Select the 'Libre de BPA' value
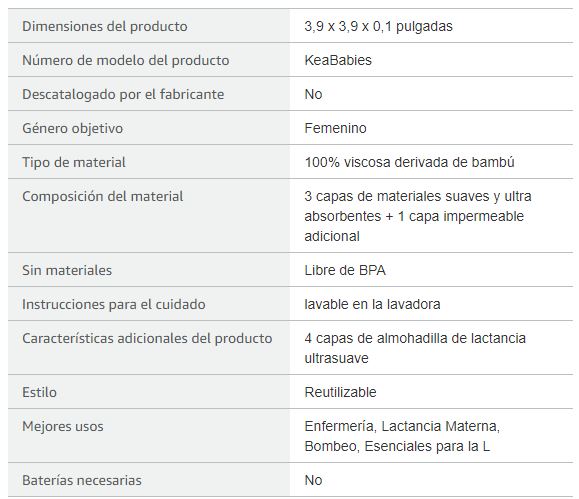The image size is (579, 499). pyautogui.click(x=345, y=270)
